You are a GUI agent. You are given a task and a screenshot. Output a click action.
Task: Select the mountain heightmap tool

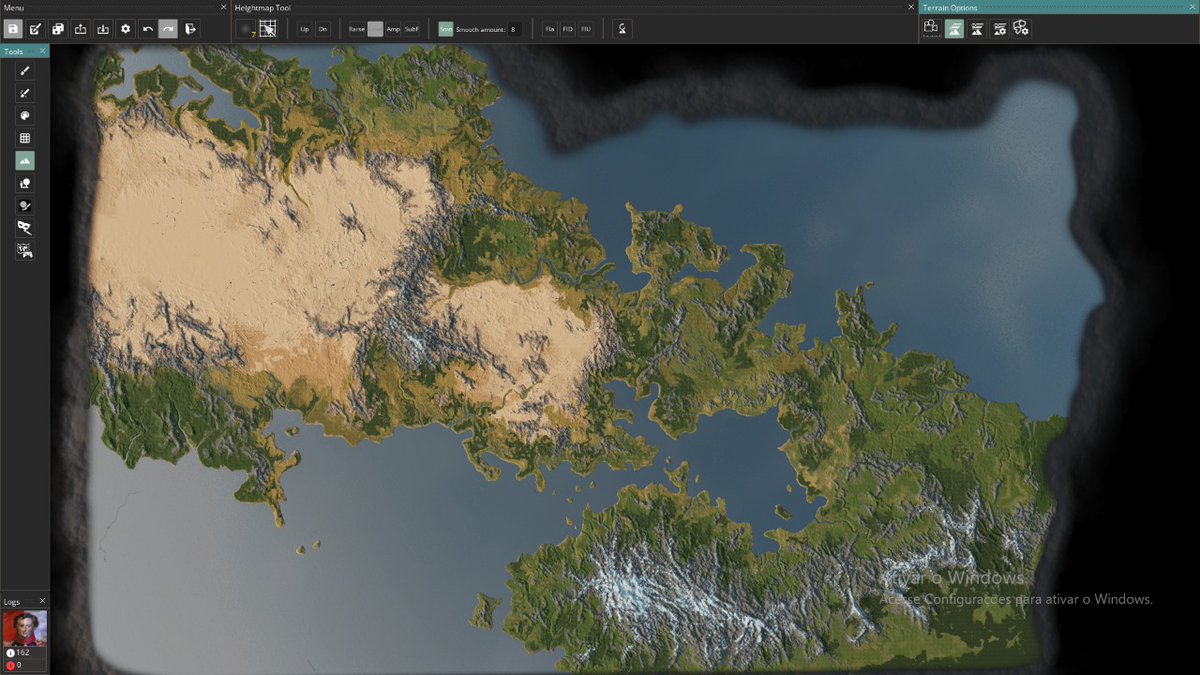point(25,160)
